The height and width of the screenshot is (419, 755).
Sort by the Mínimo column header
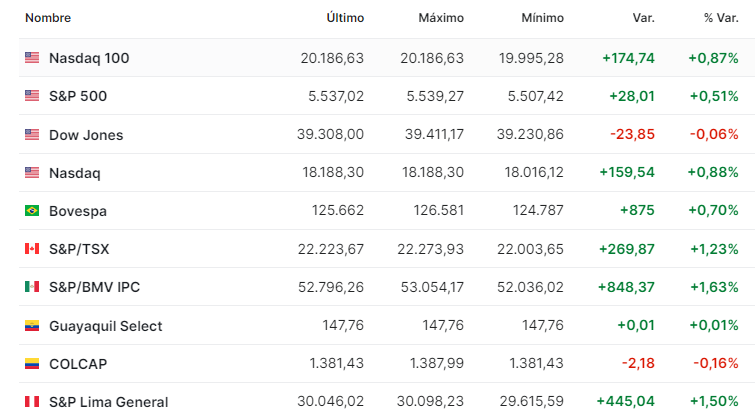543,18
